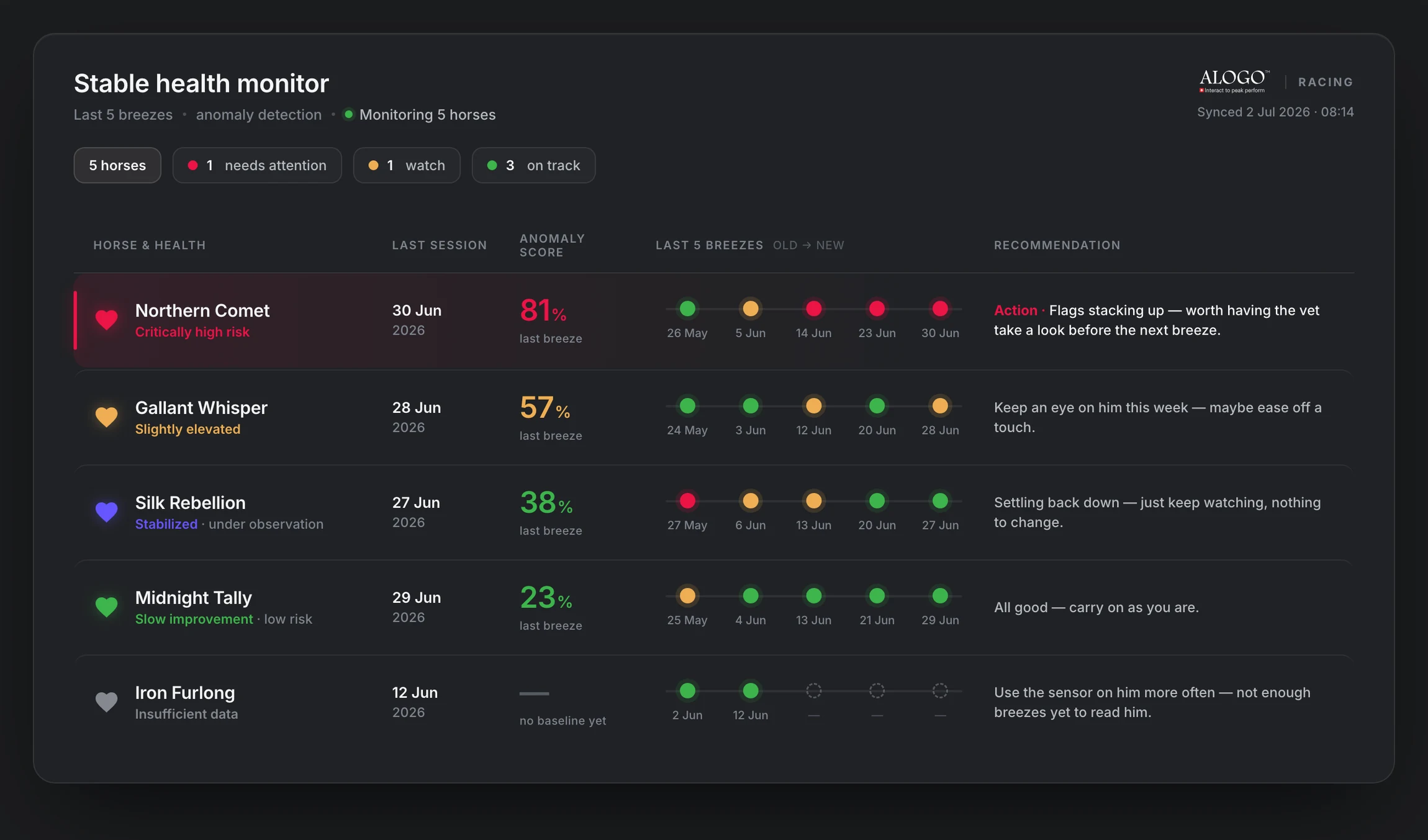The width and height of the screenshot is (1428, 840).
Task: Click 'Use the sensor on him' recommendation
Action: point(1152,703)
